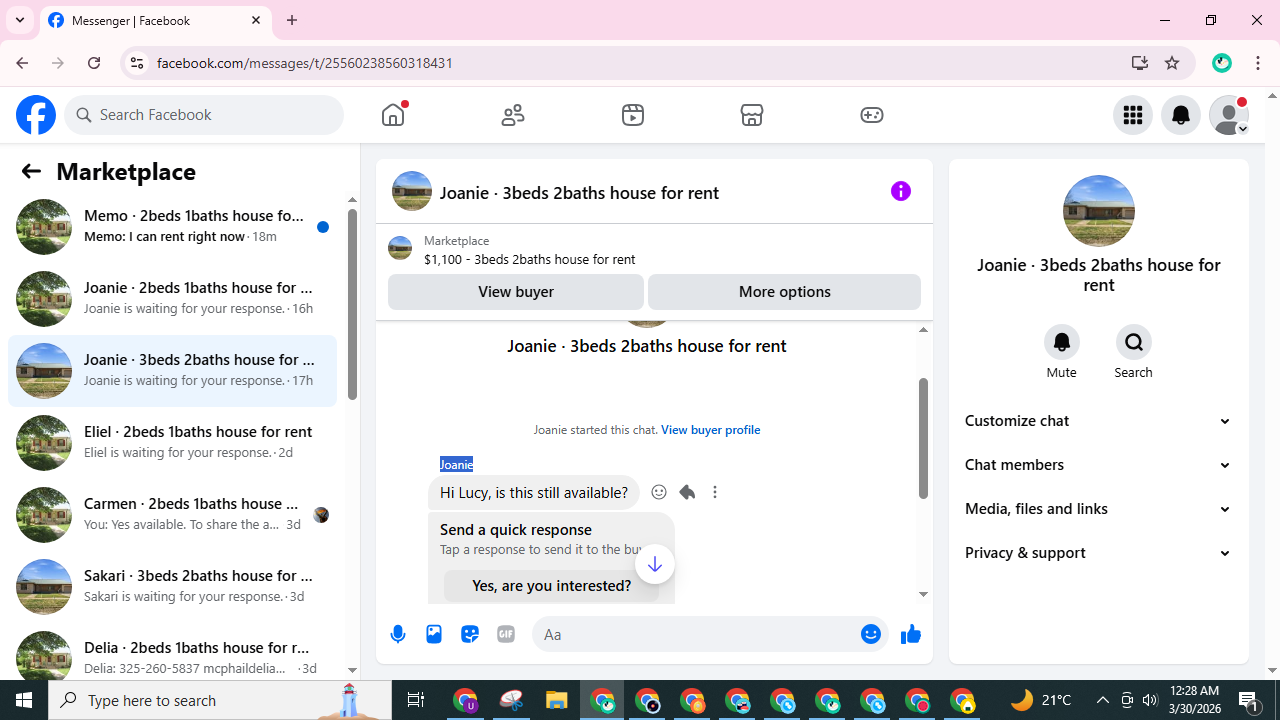Open the $1,100 Marketplace listing link
1280x720 pixels.
[x=529, y=259]
